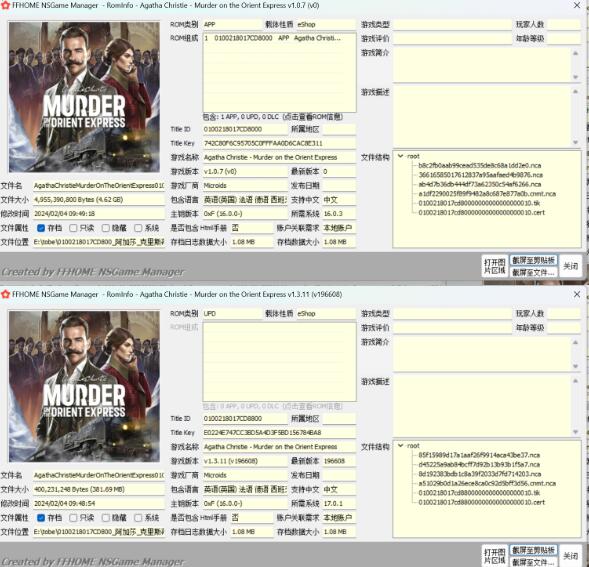Collapse the root node in upper file tree
The width and height of the screenshot is (589, 567).
[400, 156]
